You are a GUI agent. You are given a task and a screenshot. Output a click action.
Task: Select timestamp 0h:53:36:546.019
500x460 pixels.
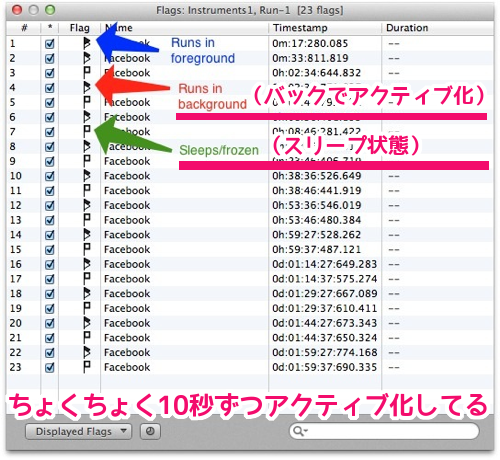[x=316, y=205]
